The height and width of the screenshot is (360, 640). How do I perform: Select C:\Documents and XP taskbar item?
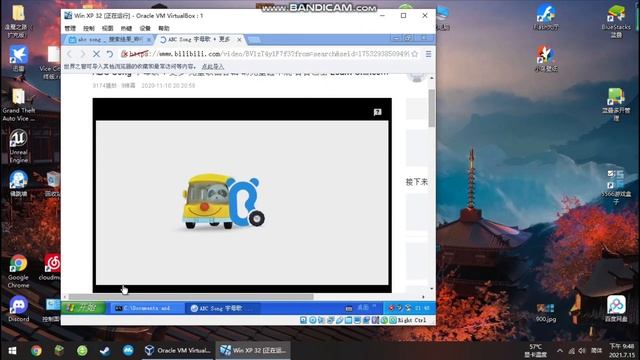click(147, 309)
